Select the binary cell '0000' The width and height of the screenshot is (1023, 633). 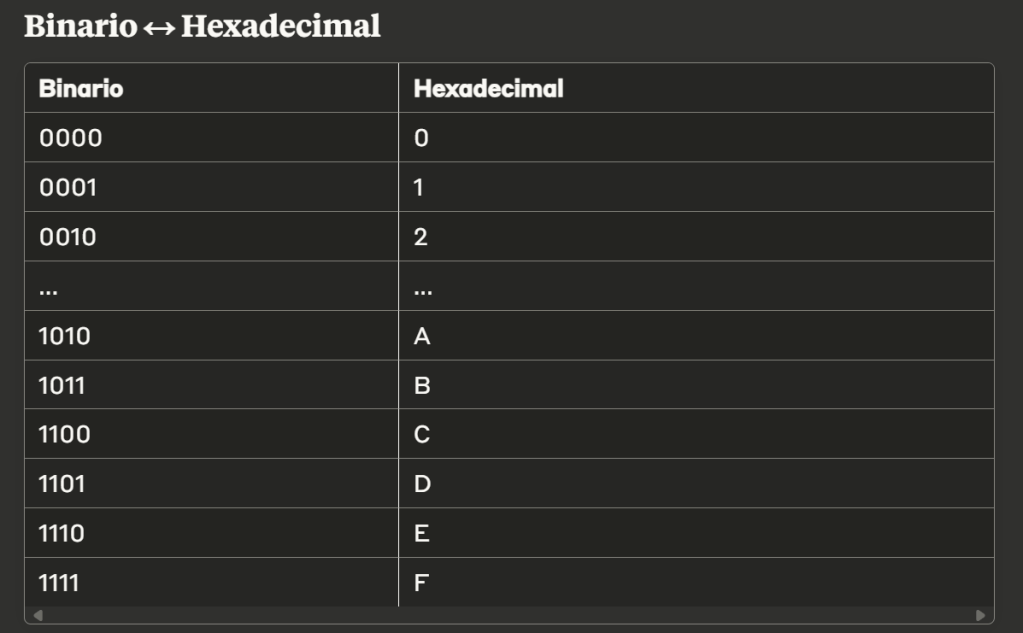(x=71, y=138)
